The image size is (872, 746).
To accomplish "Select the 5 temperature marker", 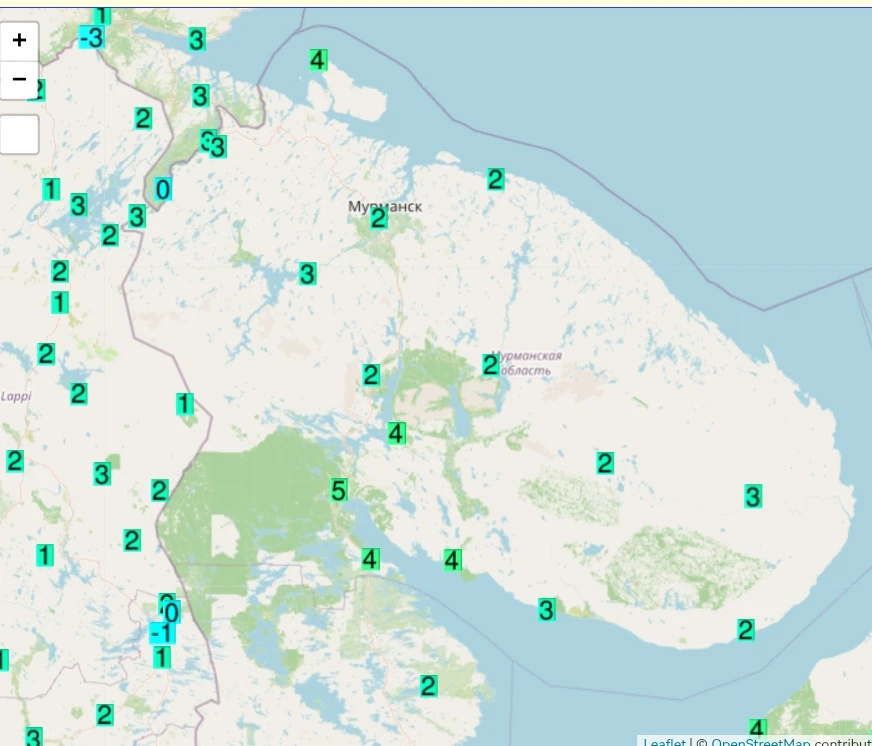I will pos(339,491).
